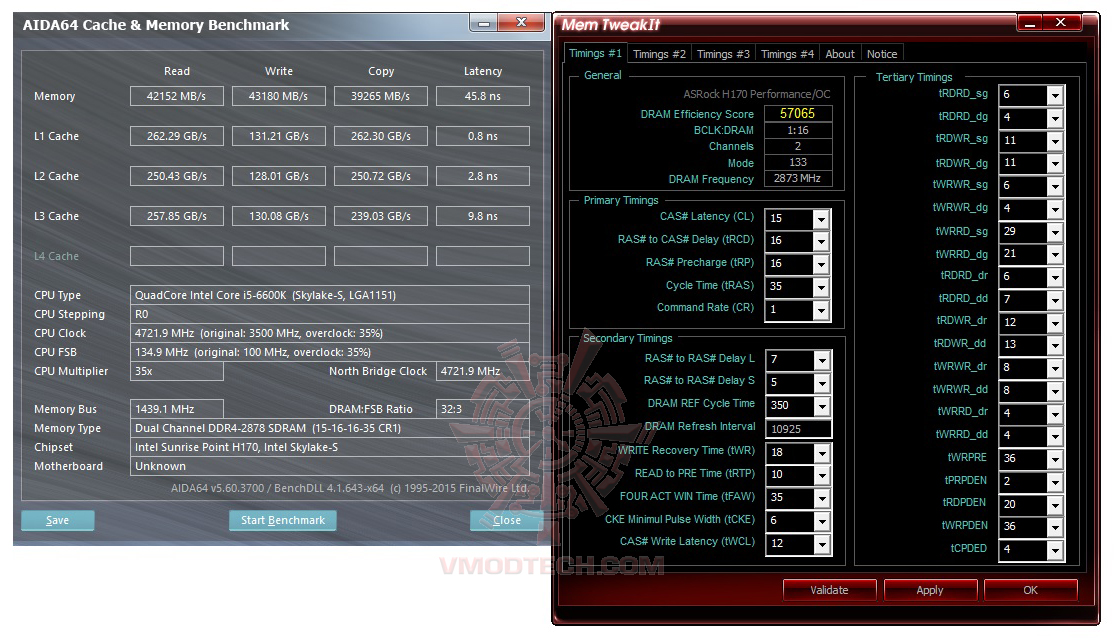Screen dimensions: 1114x640
Task: Expand the tWRPRE dropdown
Action: (x=1055, y=459)
